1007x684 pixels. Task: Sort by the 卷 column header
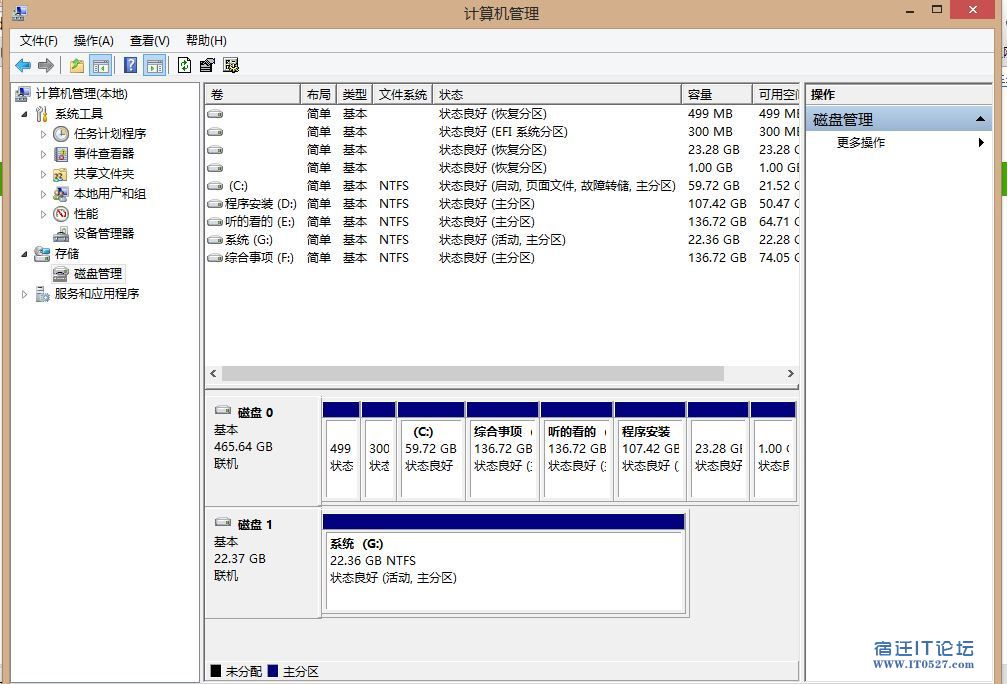click(x=253, y=94)
